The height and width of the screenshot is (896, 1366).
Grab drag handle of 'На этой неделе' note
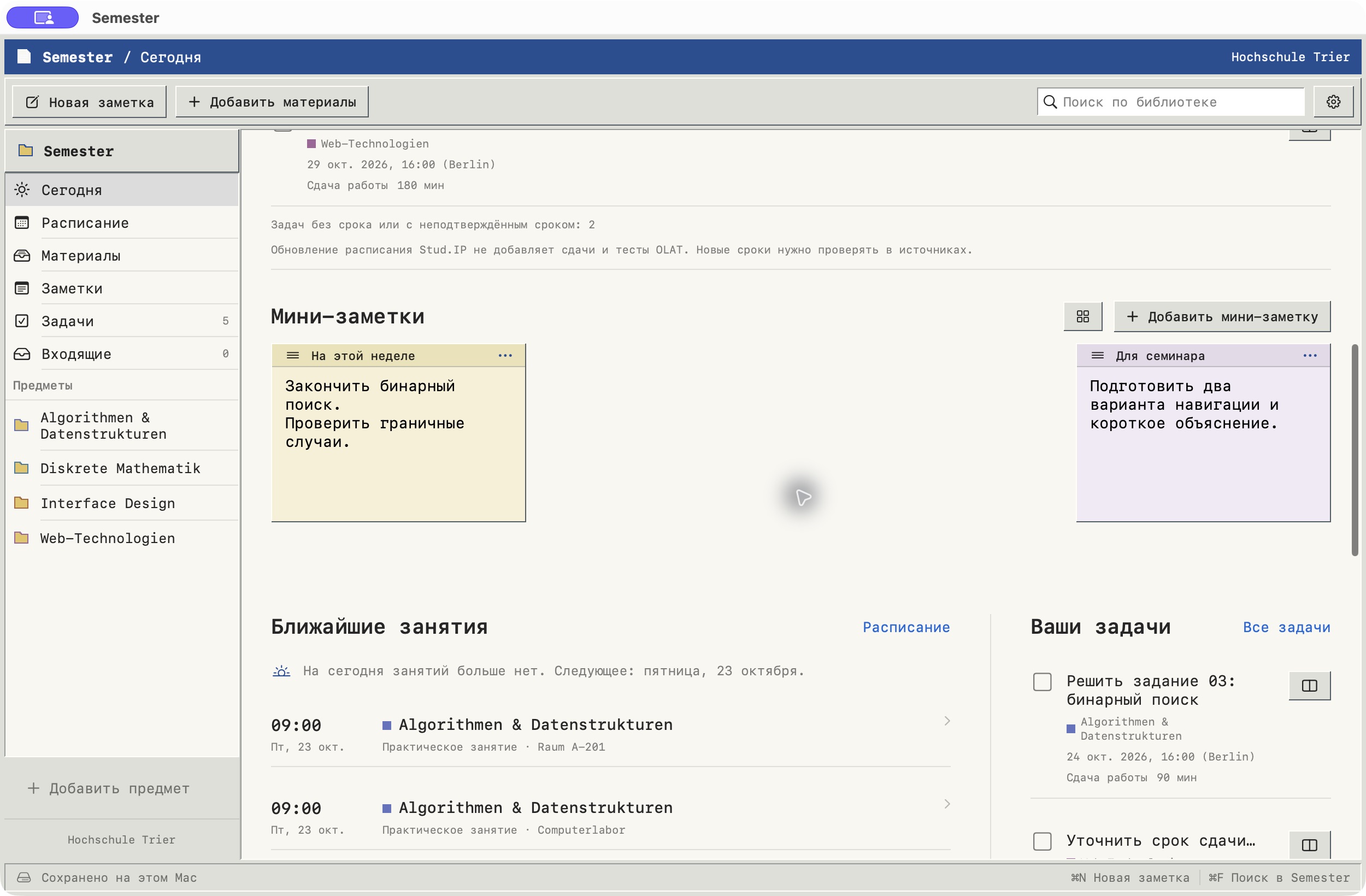[293, 355]
